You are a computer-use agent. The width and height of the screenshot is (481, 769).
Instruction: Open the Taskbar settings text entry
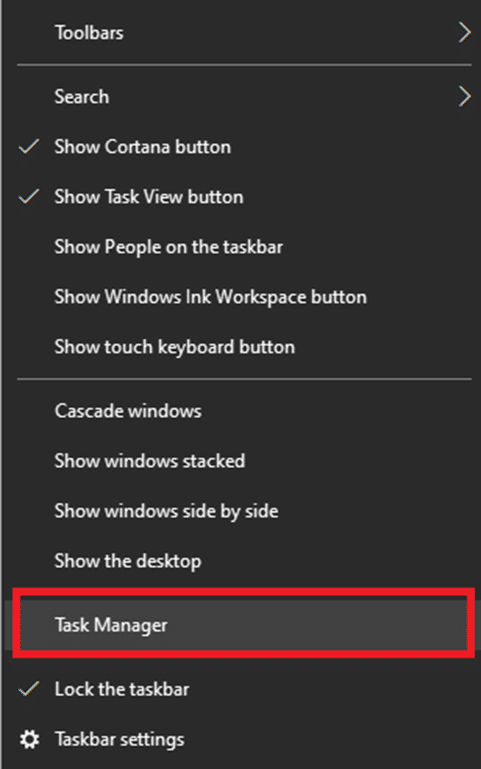(120, 739)
